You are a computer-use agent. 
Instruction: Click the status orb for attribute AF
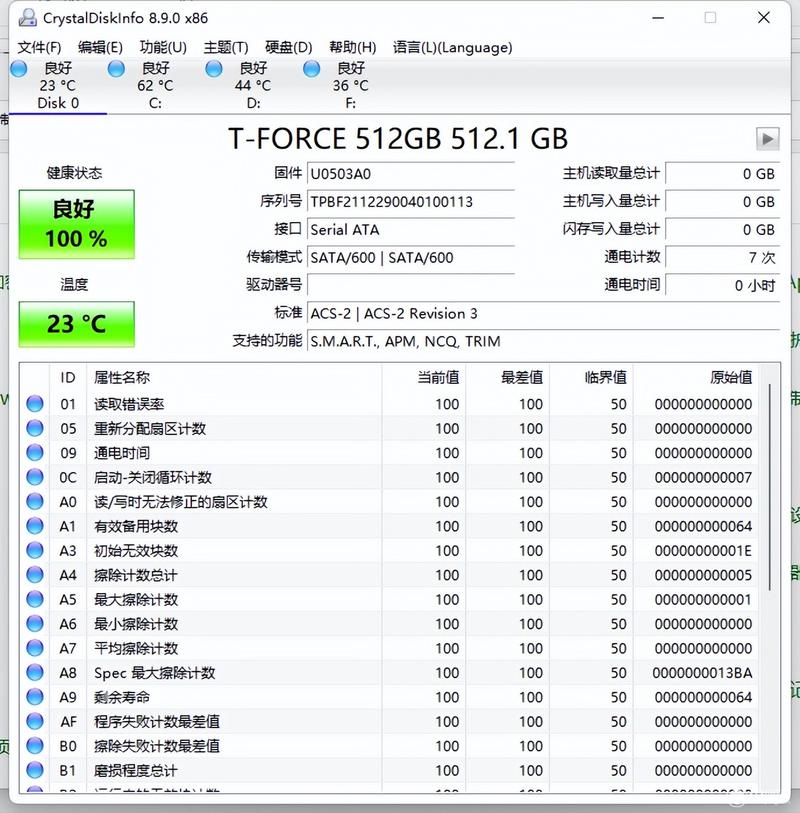point(35,721)
